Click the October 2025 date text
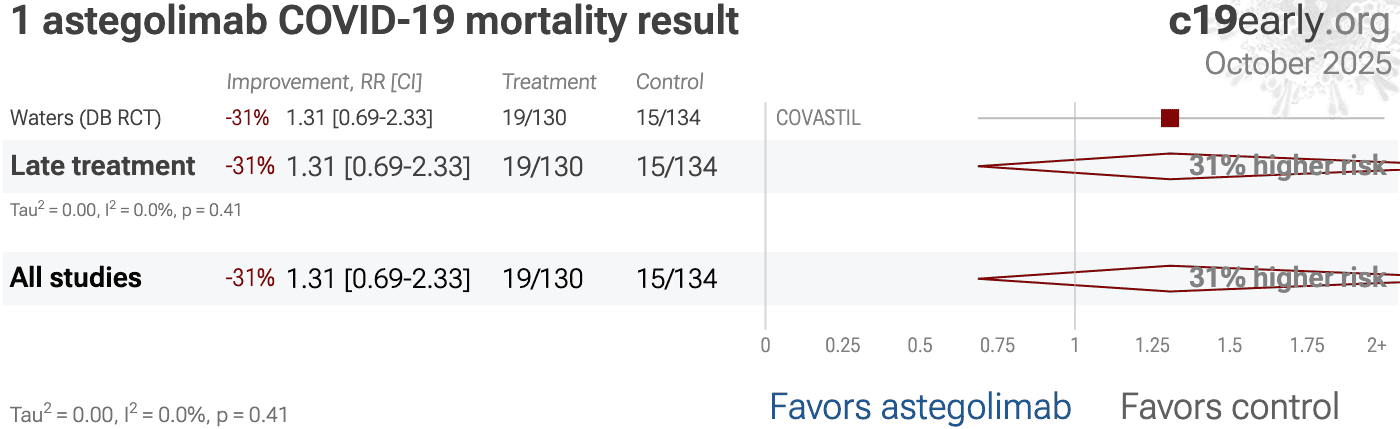The height and width of the screenshot is (429, 1400). pos(1298,63)
